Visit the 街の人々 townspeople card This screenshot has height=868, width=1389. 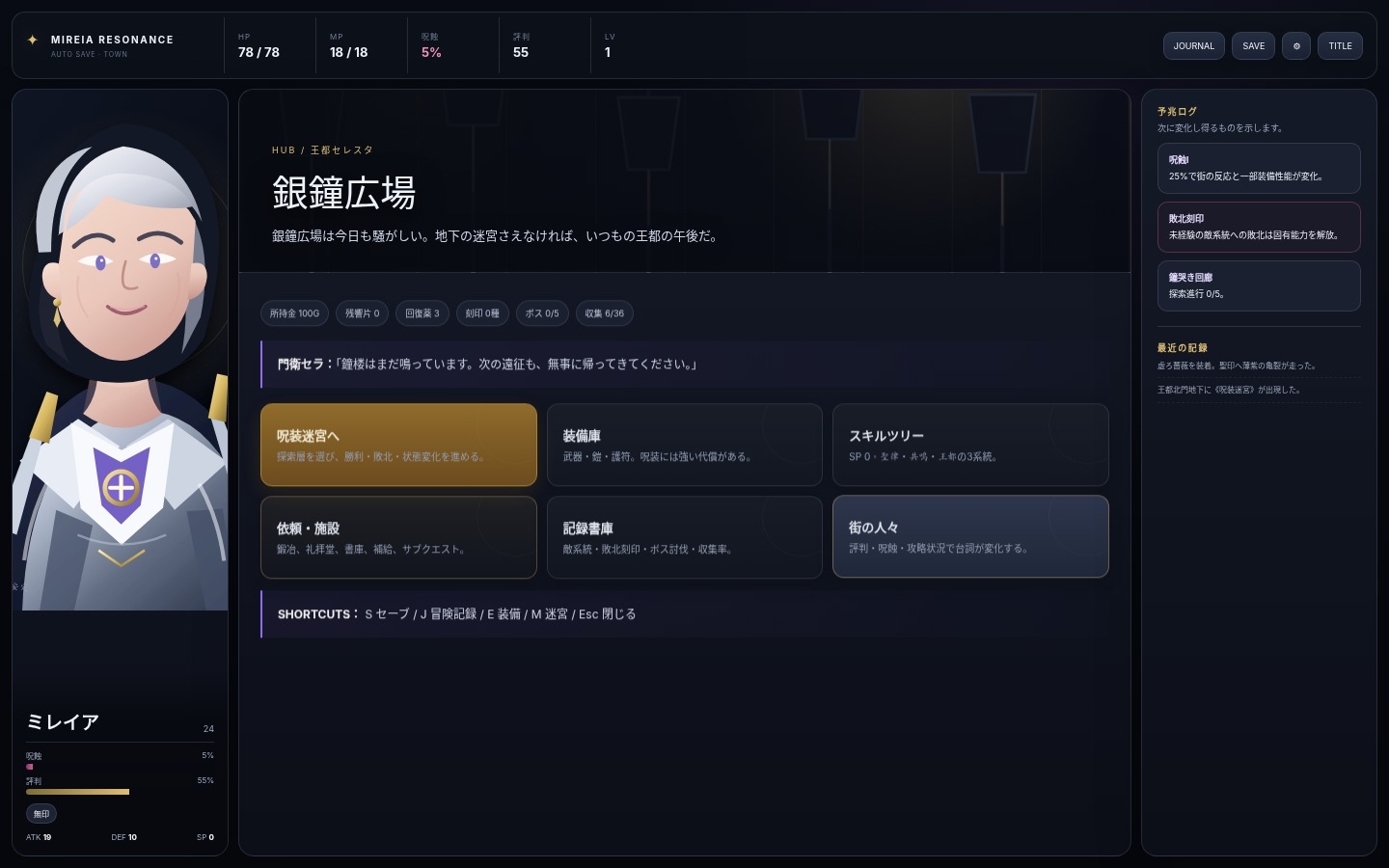[x=970, y=536]
